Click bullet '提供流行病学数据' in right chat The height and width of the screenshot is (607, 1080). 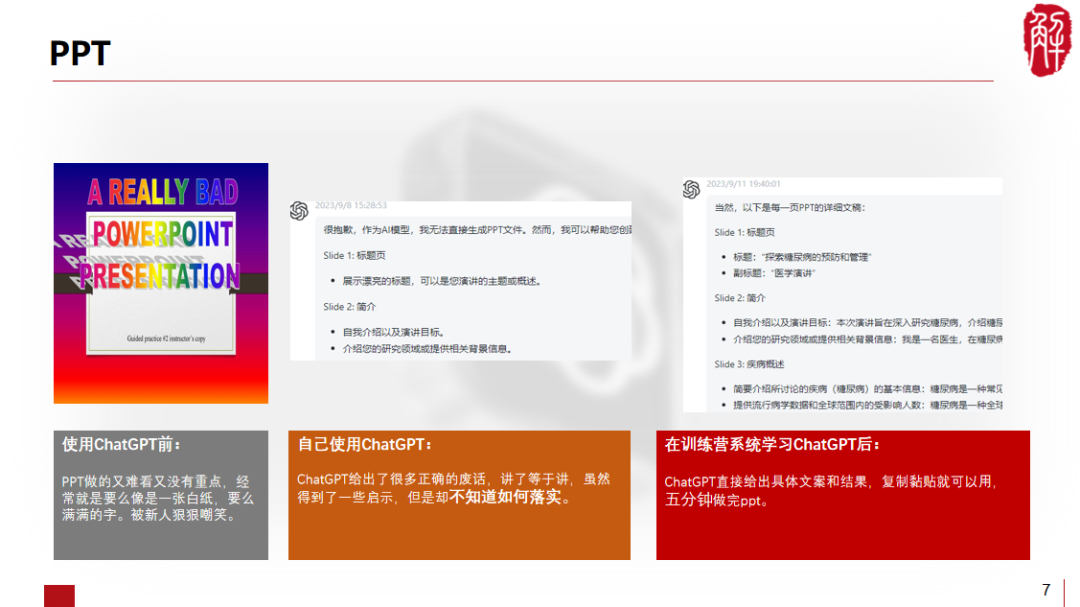tap(868, 405)
